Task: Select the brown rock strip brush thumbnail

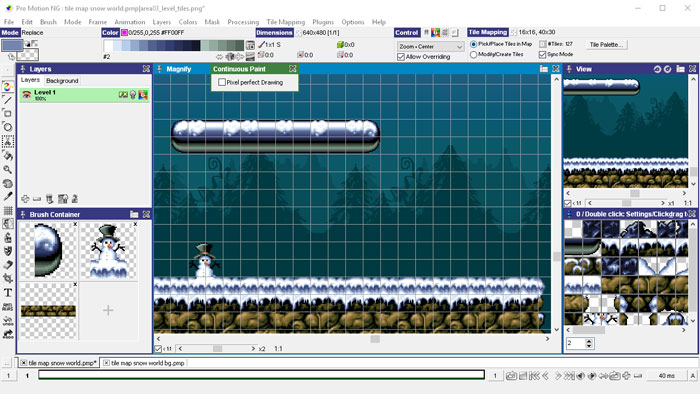Action: click(x=49, y=310)
